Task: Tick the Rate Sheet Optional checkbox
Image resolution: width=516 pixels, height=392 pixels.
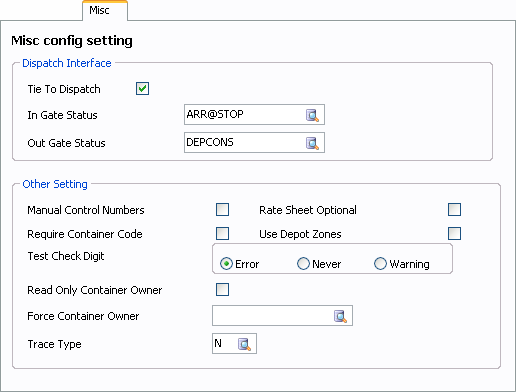Action: tap(454, 210)
